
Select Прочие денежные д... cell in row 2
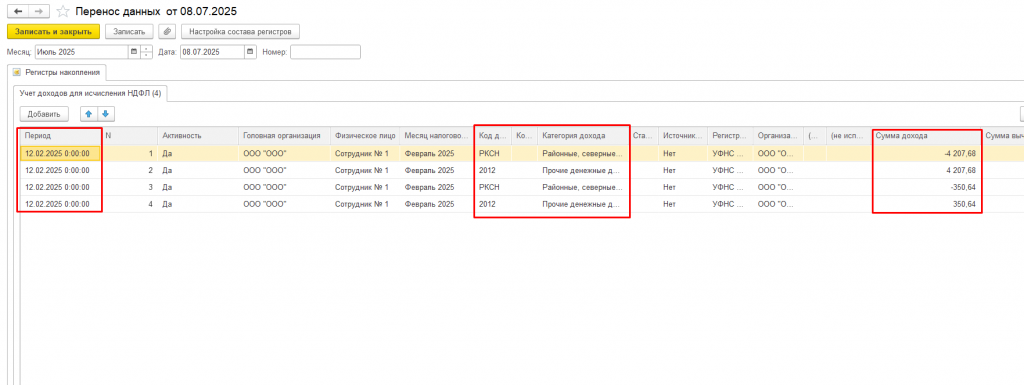coord(583,170)
